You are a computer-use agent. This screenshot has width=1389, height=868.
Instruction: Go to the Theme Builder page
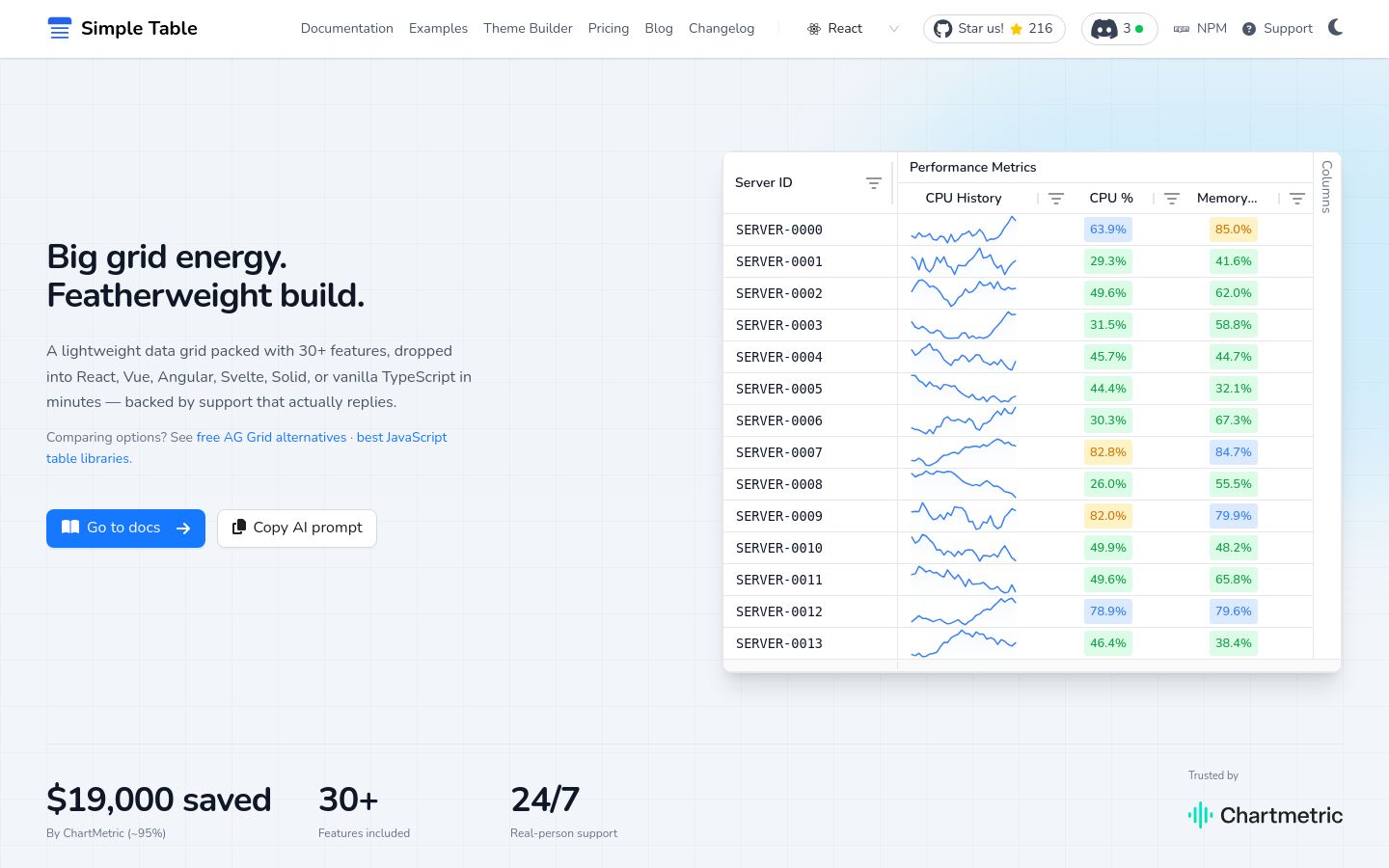(x=528, y=29)
